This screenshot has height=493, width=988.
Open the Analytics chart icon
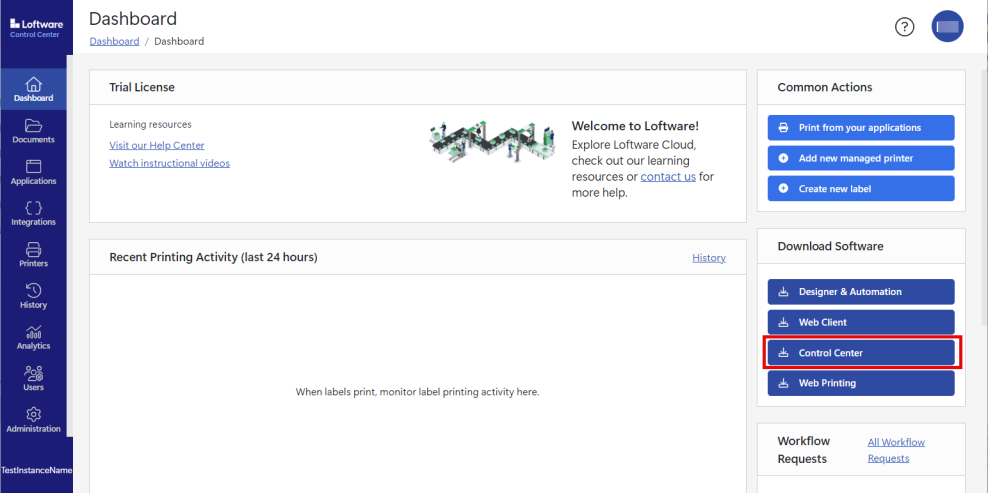click(33, 332)
